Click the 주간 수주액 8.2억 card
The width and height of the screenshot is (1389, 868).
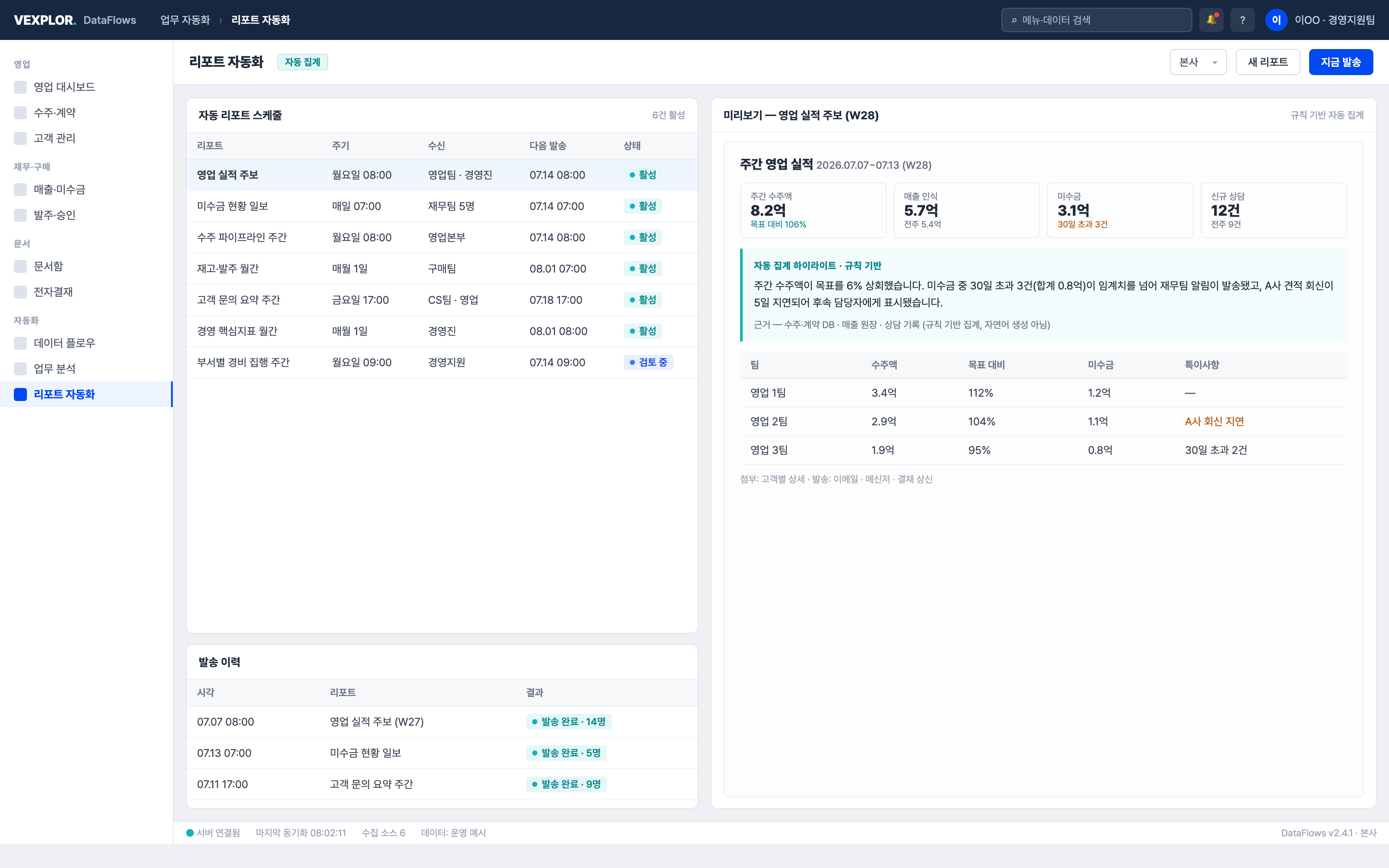[813, 210]
